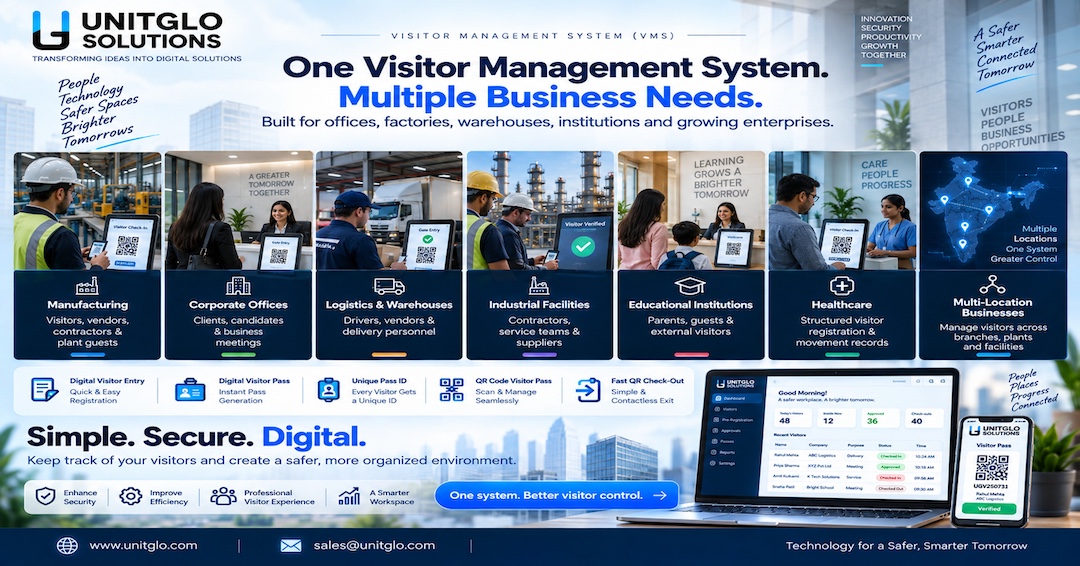The width and height of the screenshot is (1080, 566).
Task: Click the Check-outs 40 stat card
Action: [924, 418]
